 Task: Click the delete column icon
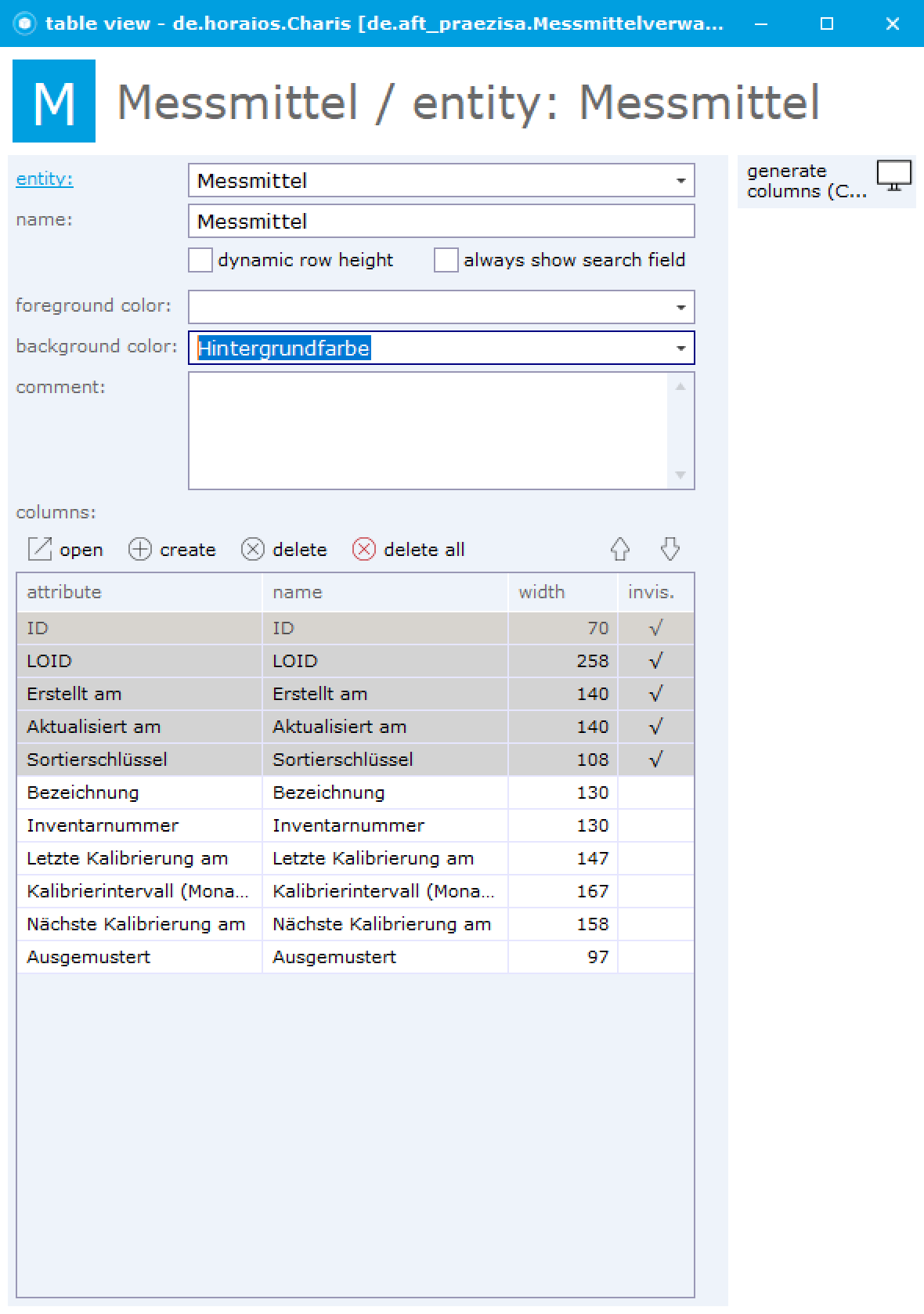253,550
